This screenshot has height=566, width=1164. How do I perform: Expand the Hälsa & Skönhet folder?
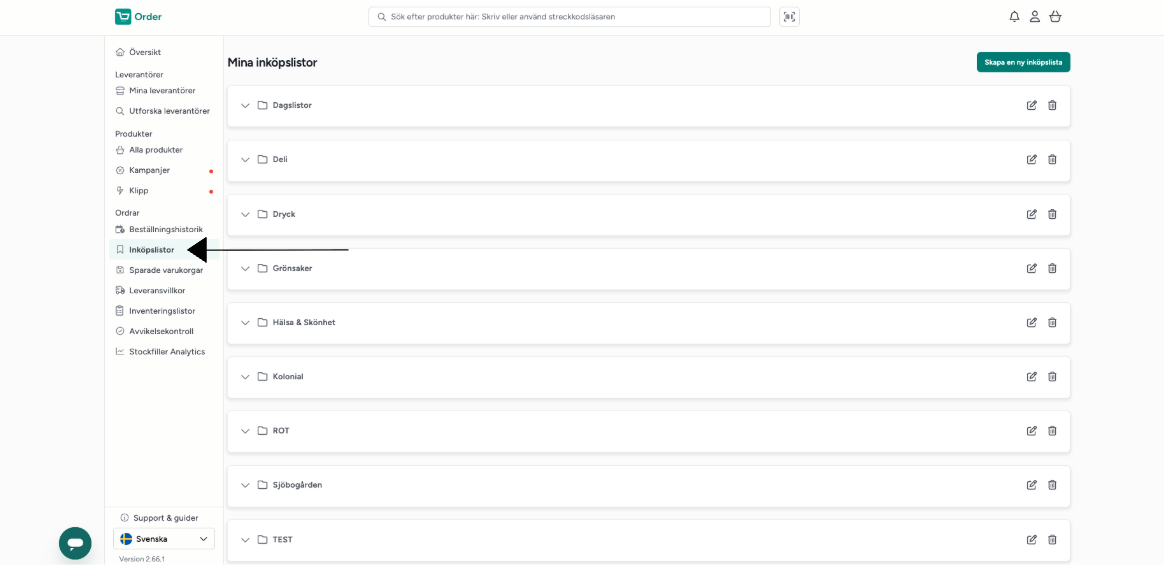(x=245, y=322)
